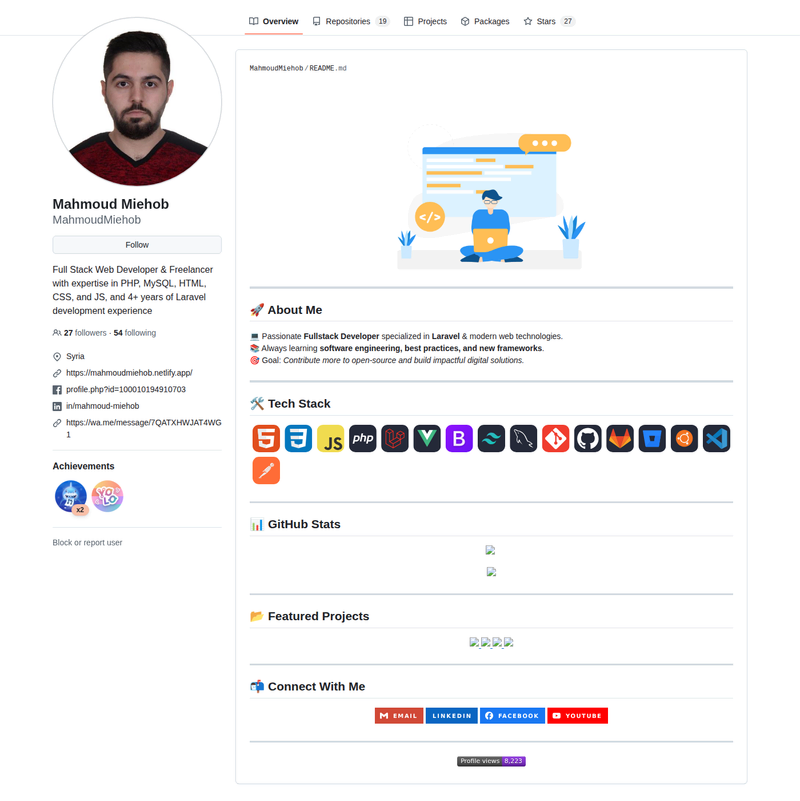Image resolution: width=800 pixels, height=801 pixels.
Task: Open the Facebook profile.php link in sidebar
Action: click(126, 389)
